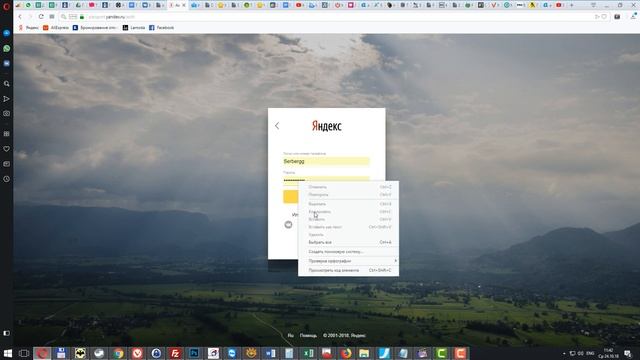Viewport: 640px width, 360px height.
Task: Expand the Проверка орфографии submenu
Action: tap(349, 261)
